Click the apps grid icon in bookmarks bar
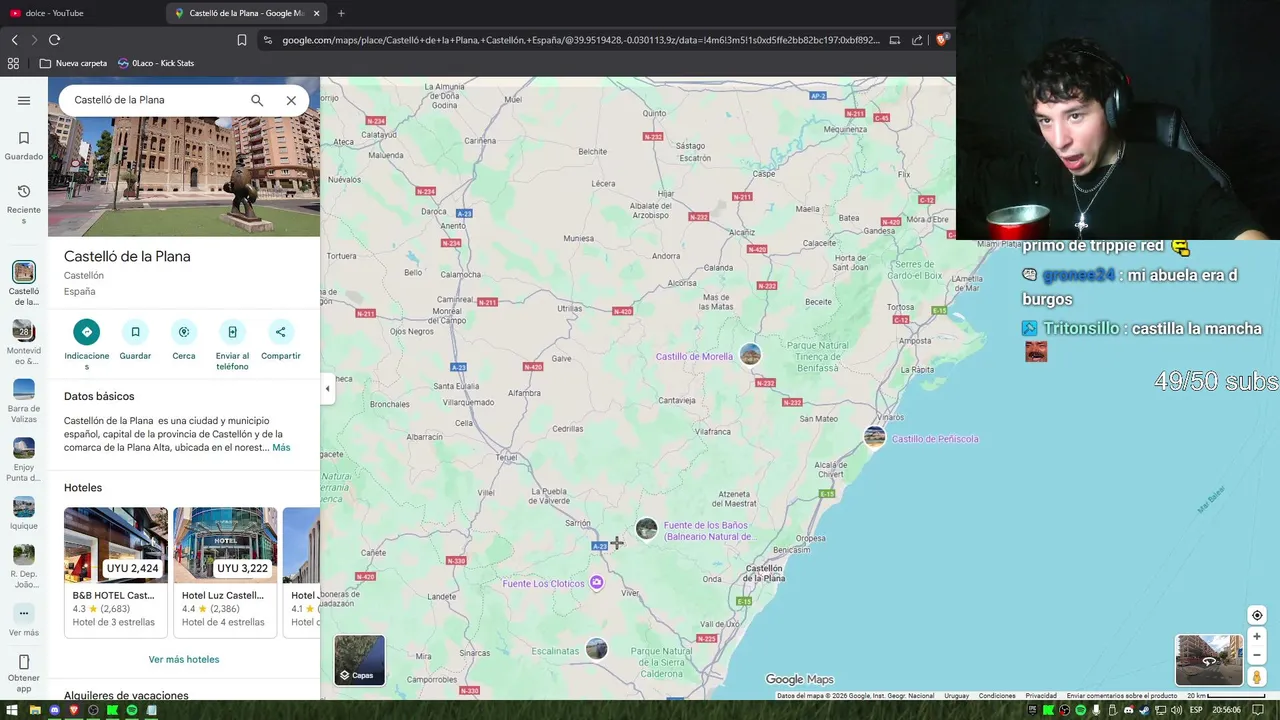The width and height of the screenshot is (1280, 720). click(13, 63)
